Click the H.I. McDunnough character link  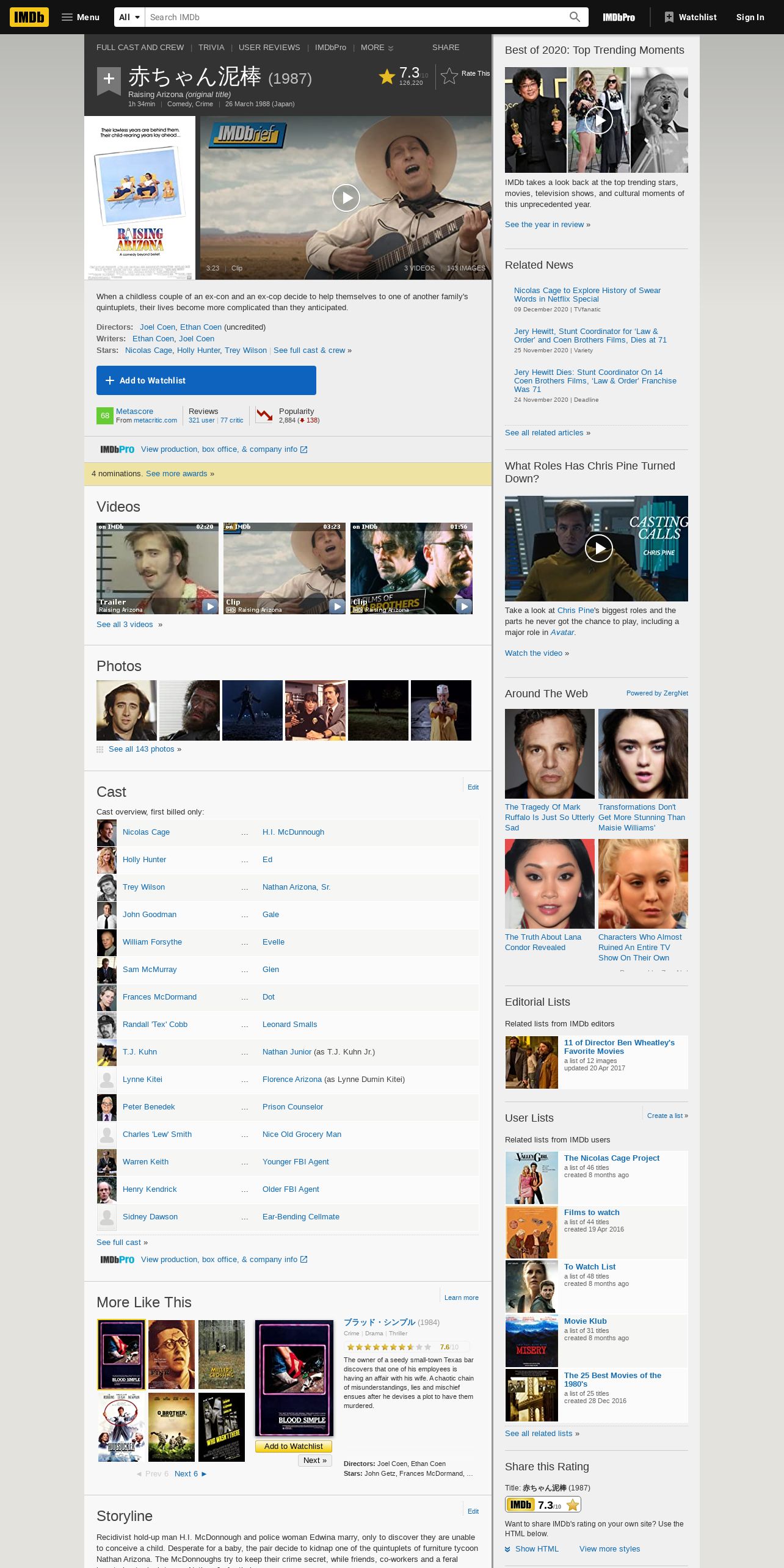(x=293, y=832)
